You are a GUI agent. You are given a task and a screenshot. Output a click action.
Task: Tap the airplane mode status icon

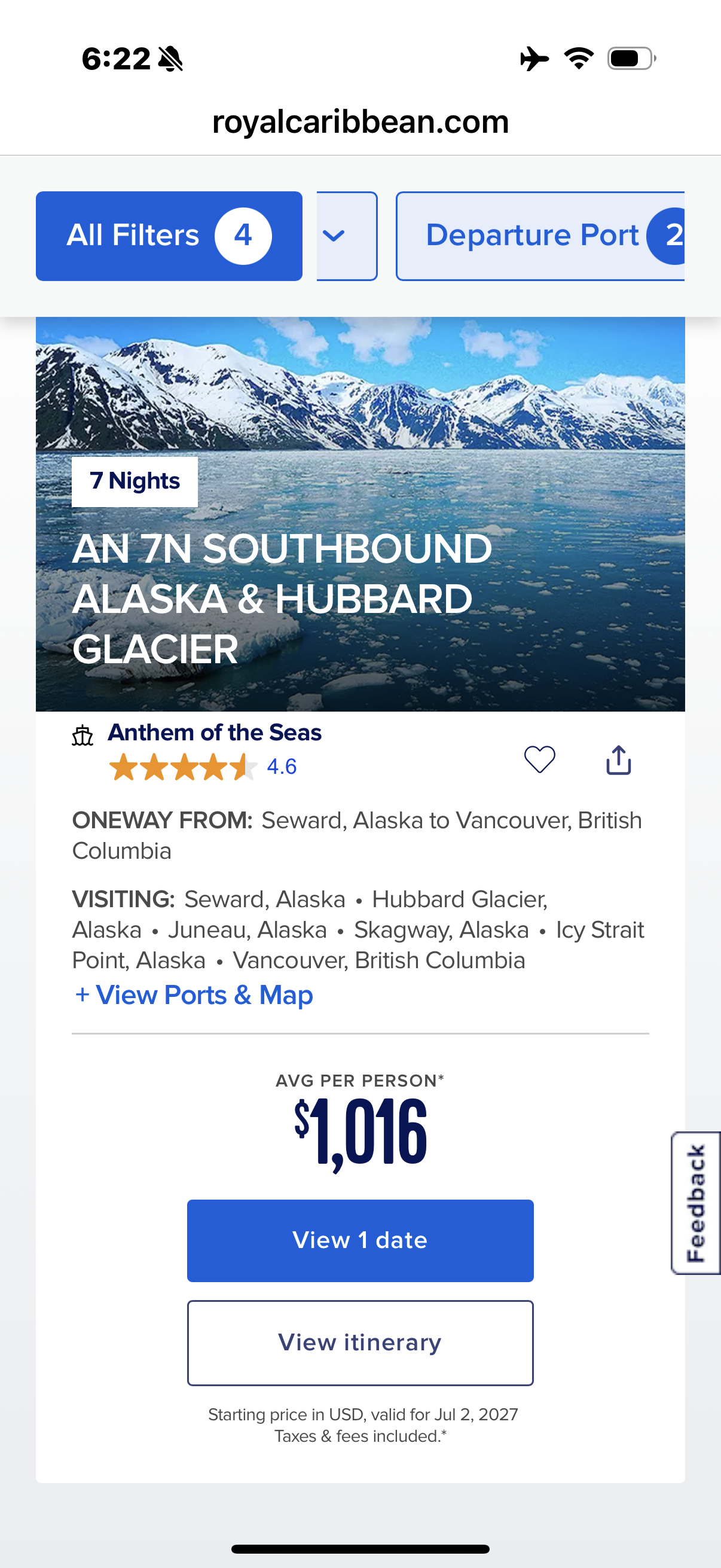(534, 59)
